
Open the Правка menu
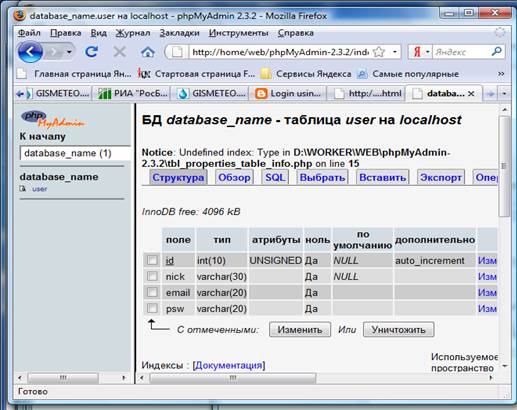pos(66,33)
